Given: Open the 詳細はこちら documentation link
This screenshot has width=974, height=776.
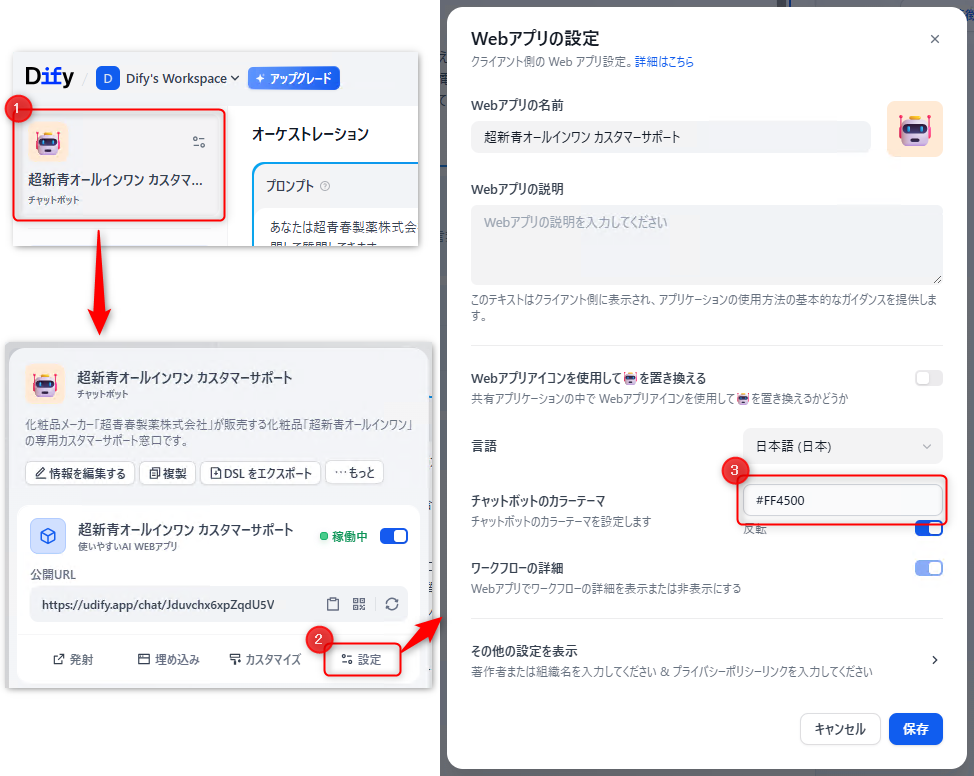Looking at the screenshot, I should click(665, 61).
